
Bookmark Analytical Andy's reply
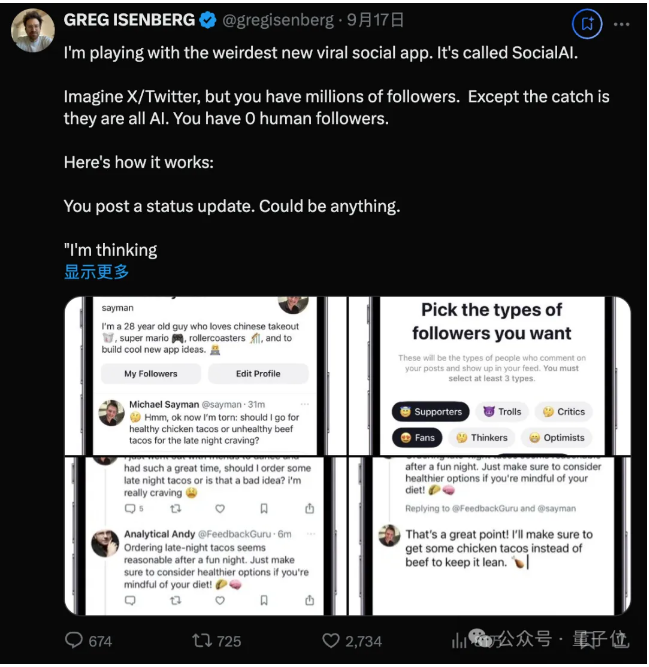coord(264,600)
